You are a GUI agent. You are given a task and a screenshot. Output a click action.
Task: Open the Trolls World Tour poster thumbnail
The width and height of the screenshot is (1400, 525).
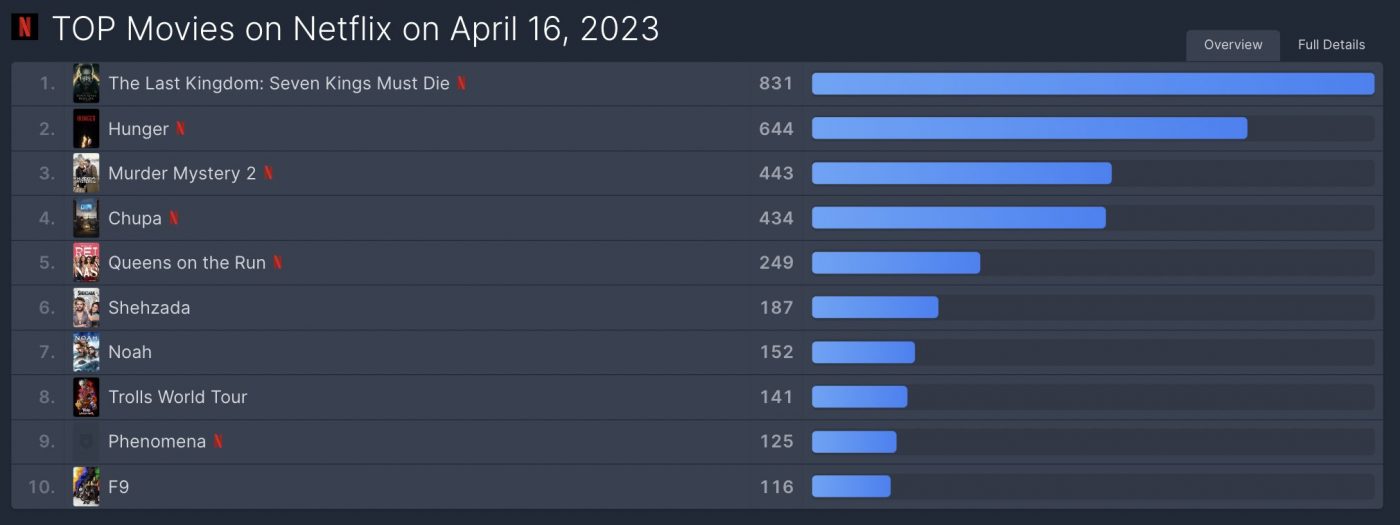(86, 397)
